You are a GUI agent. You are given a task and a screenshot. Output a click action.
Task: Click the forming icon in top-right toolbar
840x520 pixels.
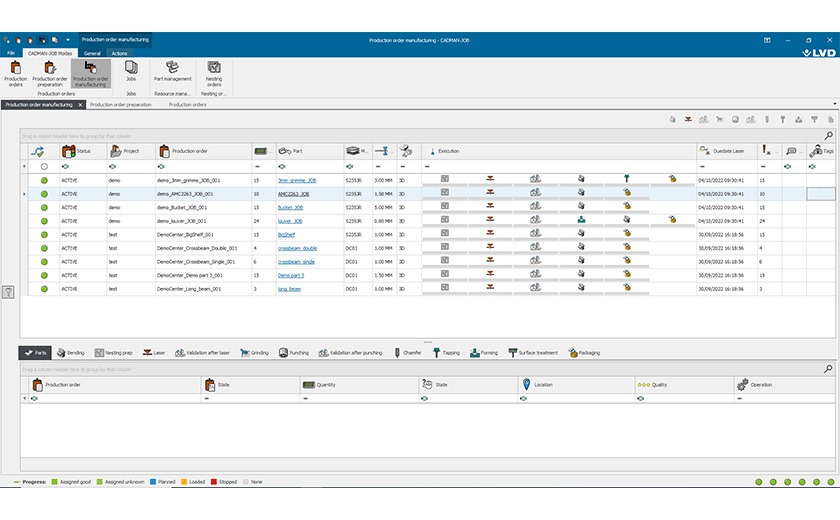pyautogui.click(x=799, y=119)
